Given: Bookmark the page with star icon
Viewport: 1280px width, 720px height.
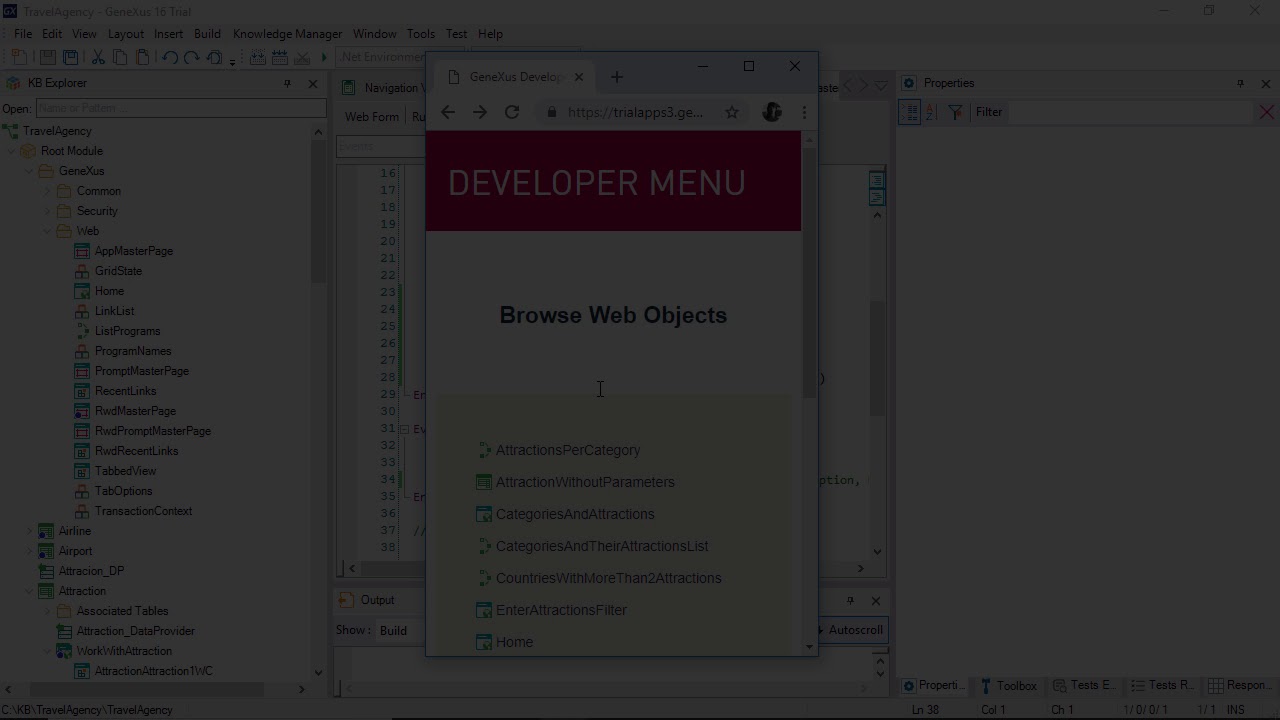Looking at the screenshot, I should coord(732,112).
